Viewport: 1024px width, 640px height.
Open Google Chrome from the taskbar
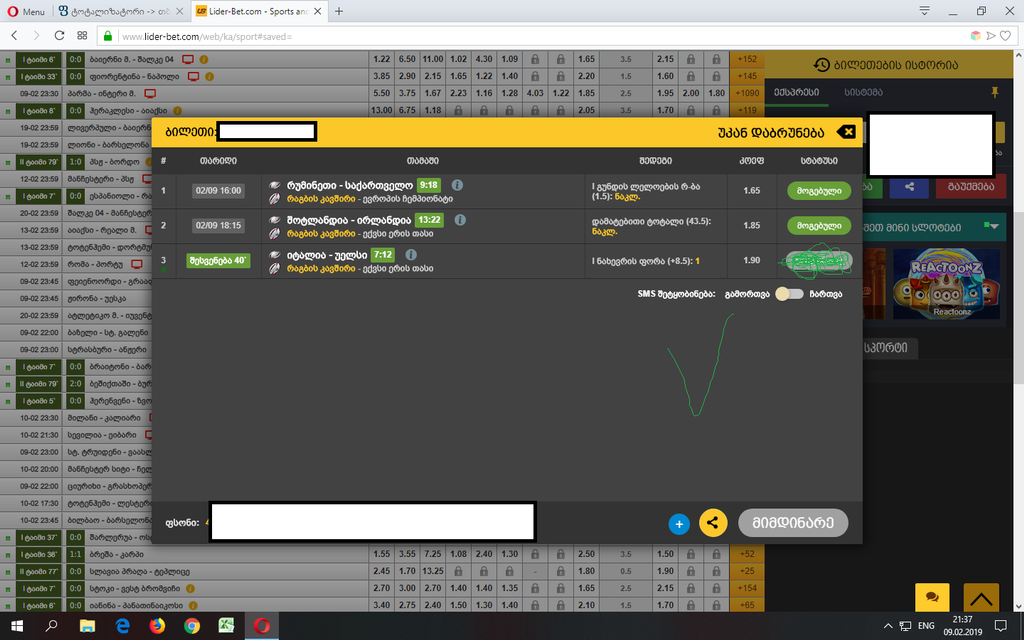coord(192,626)
